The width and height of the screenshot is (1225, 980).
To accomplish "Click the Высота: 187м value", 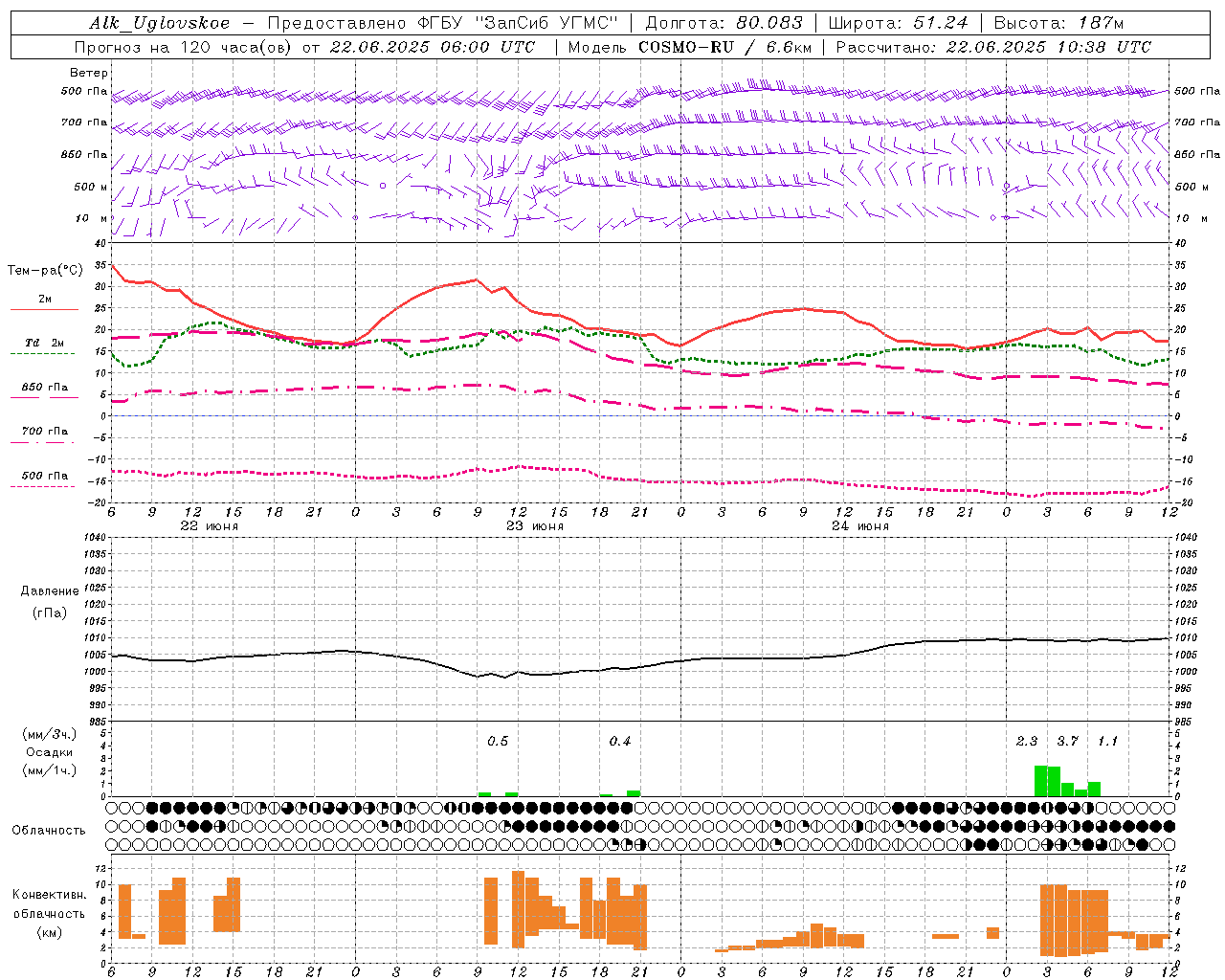I will tap(1059, 24).
